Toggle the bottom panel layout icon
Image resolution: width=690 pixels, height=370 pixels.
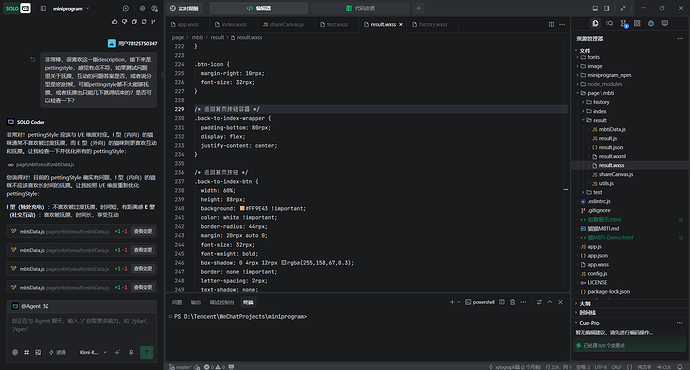coord(595,8)
